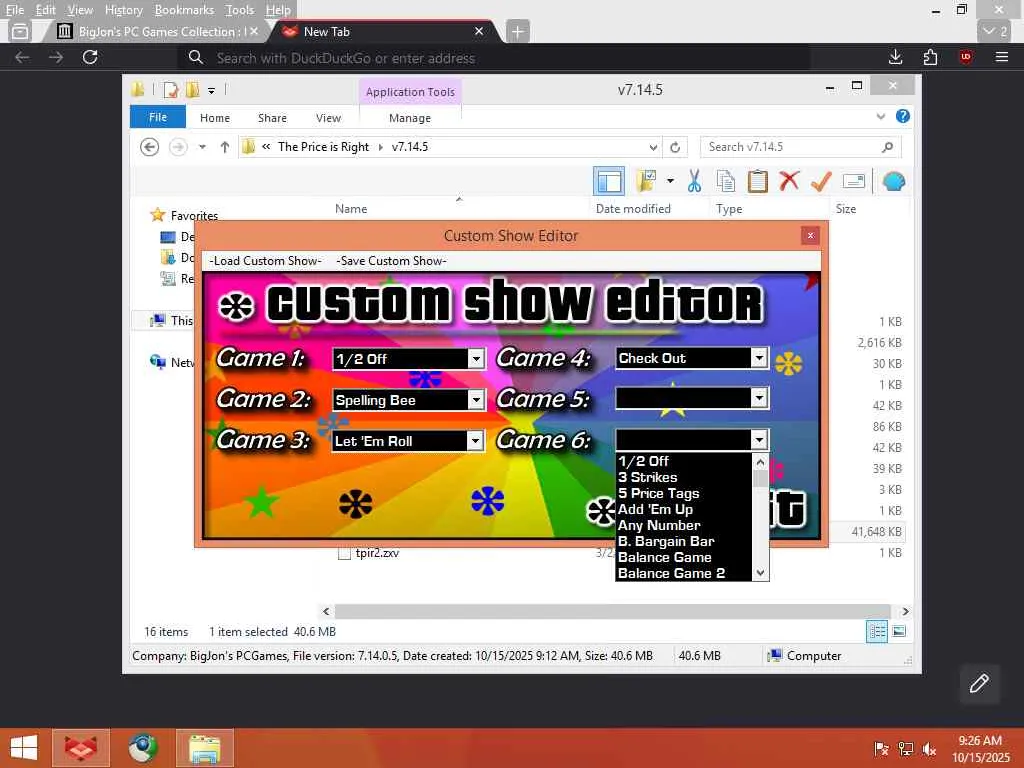Click the Cut scissors icon in Explorer toolbar
The height and width of the screenshot is (768, 1024).
tap(694, 181)
